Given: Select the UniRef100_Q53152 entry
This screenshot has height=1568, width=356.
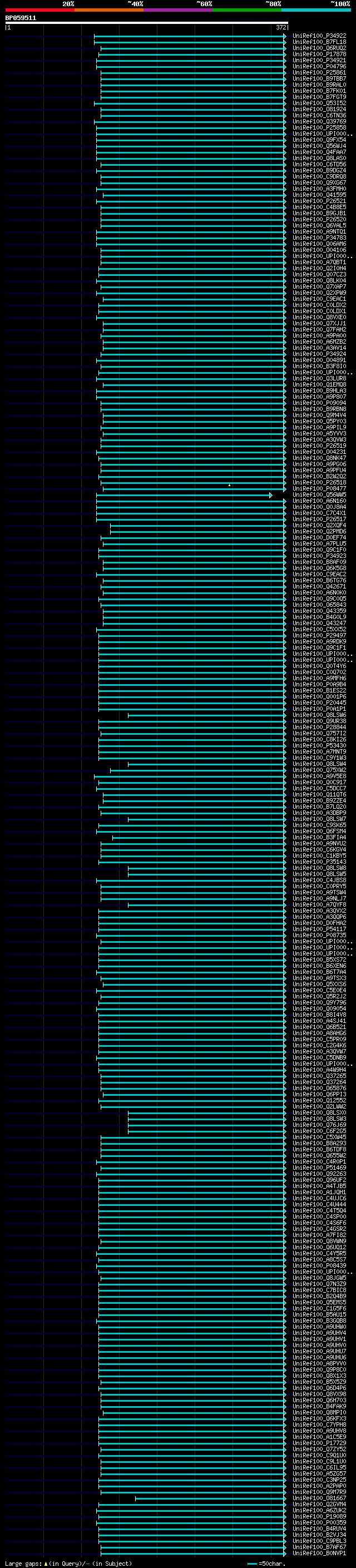Looking at the screenshot, I should click(x=319, y=103).
